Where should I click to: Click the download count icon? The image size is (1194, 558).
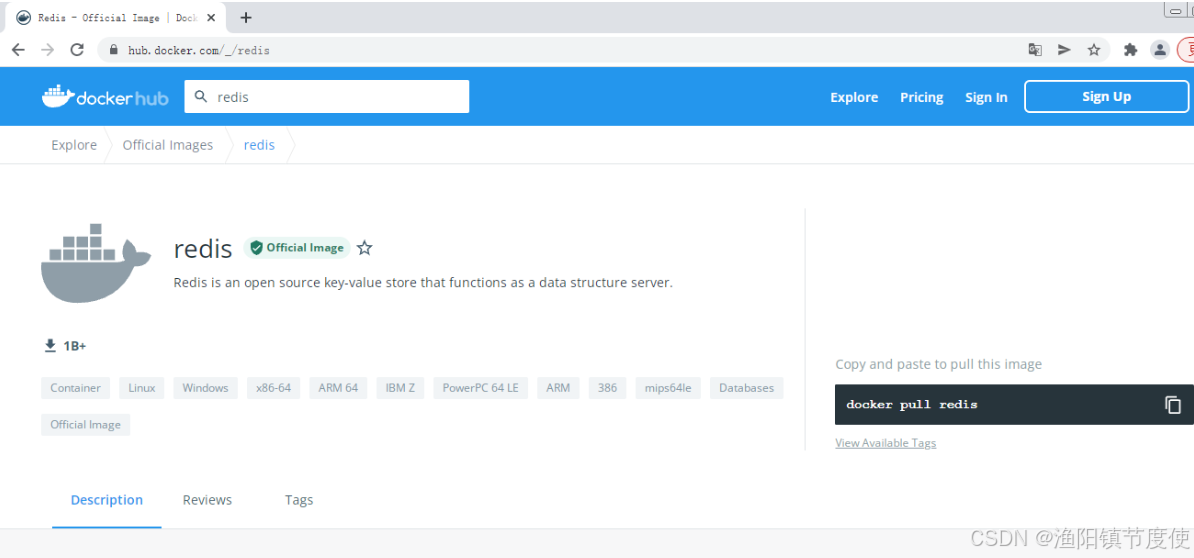click(x=50, y=346)
